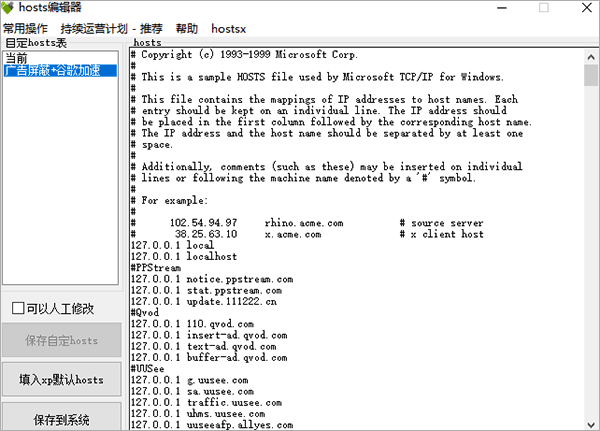Click the 'For example:' comment line
The image size is (600, 431).
point(170,201)
